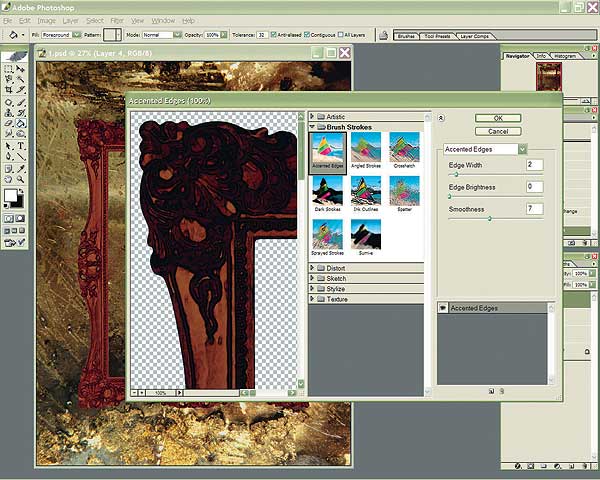This screenshot has width=600, height=480.
Task: Apply the Dark Strokes filter thumbnail
Action: click(x=327, y=192)
